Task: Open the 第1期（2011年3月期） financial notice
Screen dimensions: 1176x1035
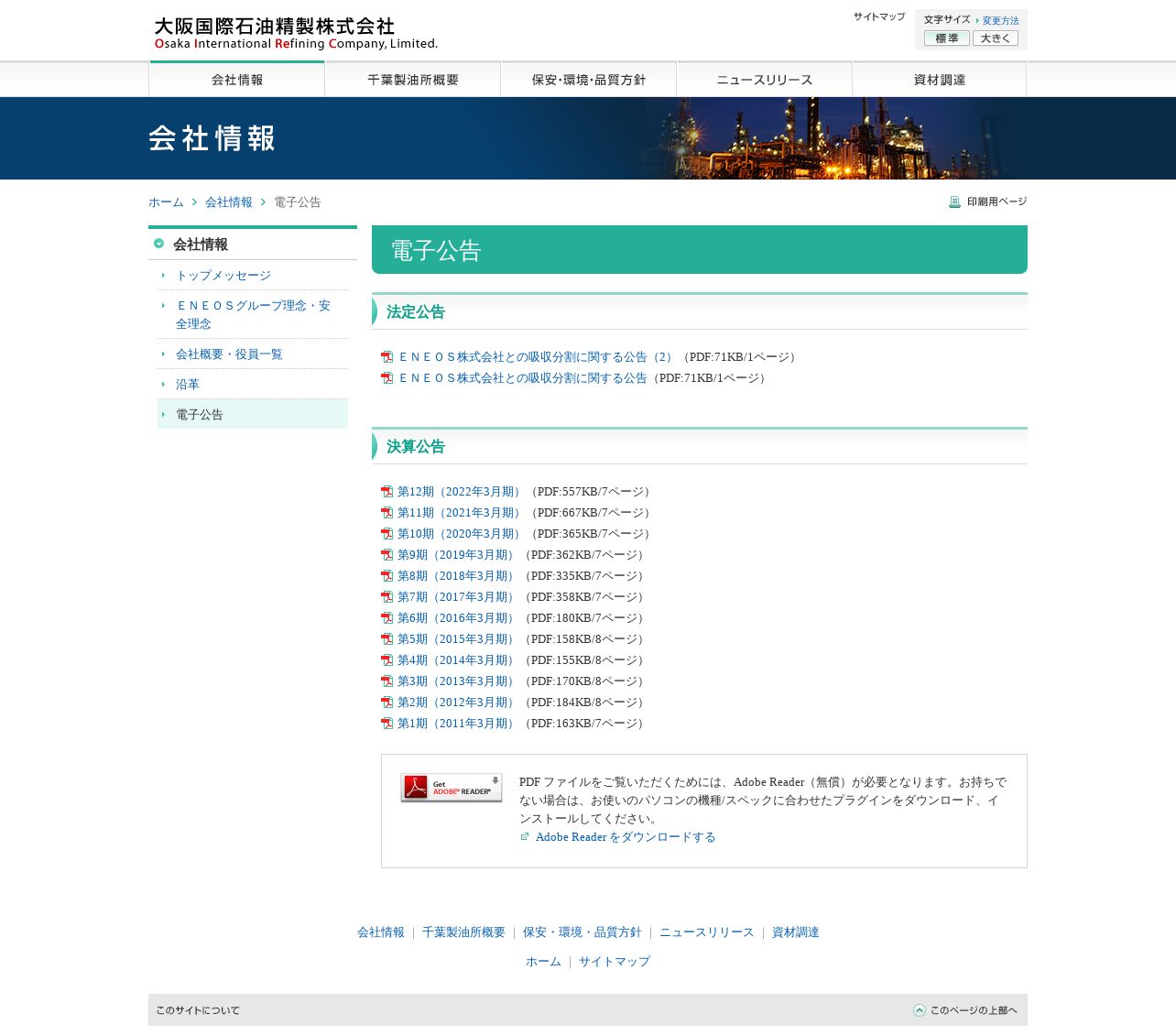Action: pyautogui.click(x=458, y=724)
